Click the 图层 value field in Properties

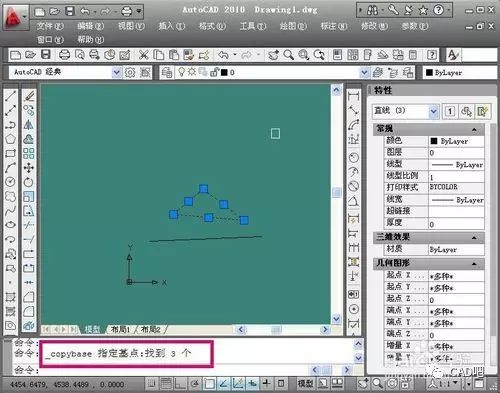[x=456, y=153]
